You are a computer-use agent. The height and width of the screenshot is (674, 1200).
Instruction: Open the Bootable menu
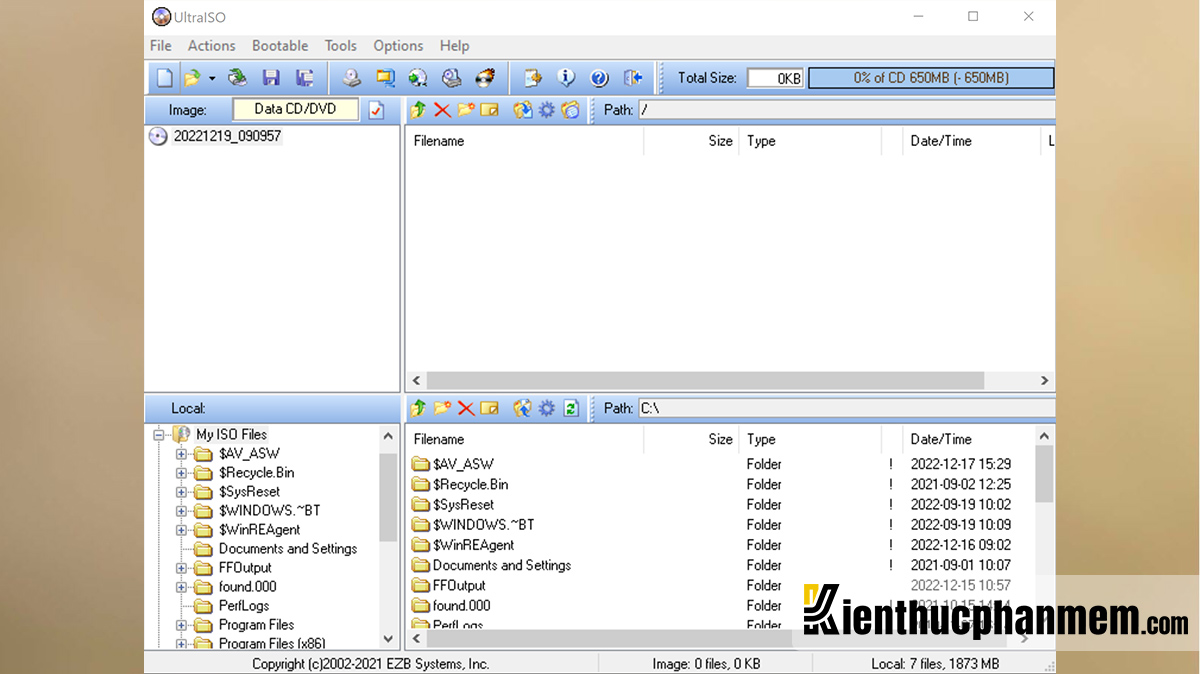click(x=280, y=46)
